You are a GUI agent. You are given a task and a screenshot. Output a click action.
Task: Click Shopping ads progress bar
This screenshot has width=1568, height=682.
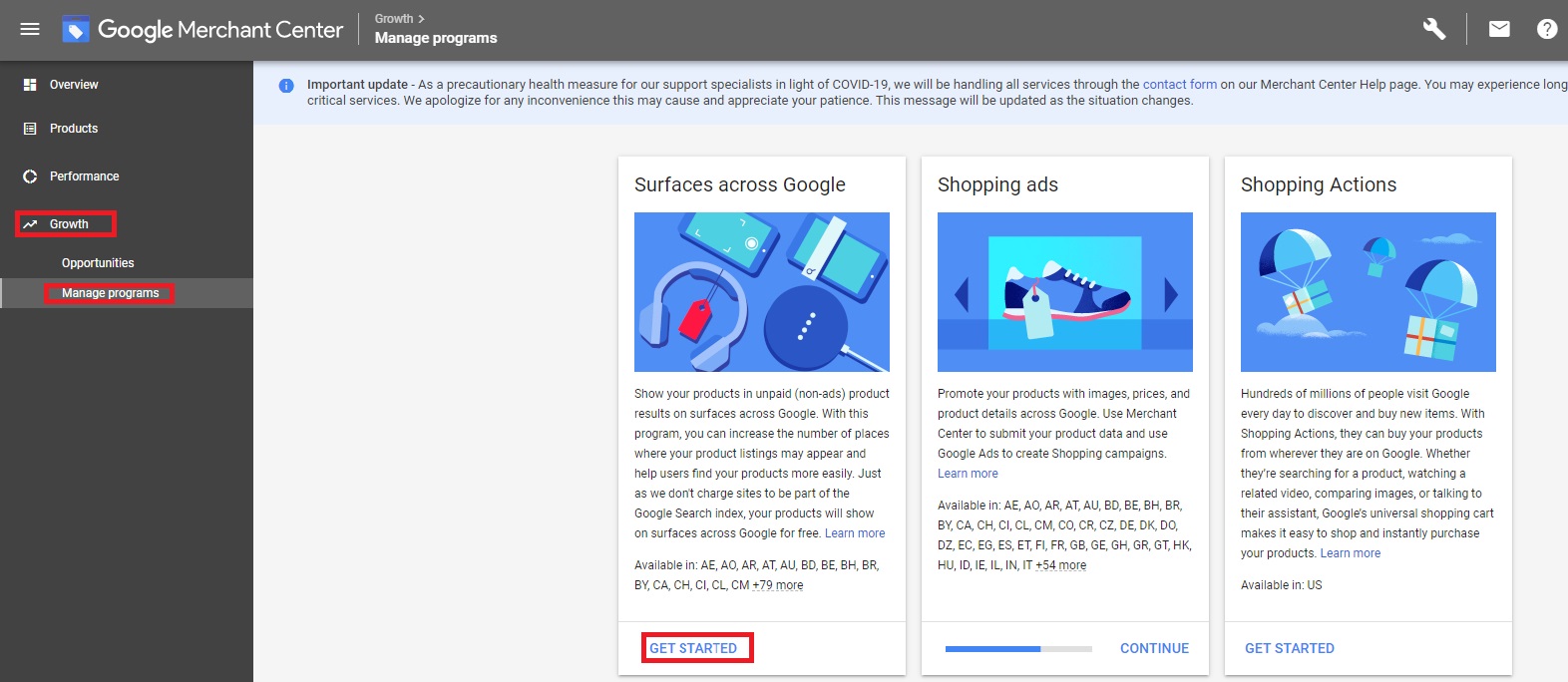coord(1018,649)
